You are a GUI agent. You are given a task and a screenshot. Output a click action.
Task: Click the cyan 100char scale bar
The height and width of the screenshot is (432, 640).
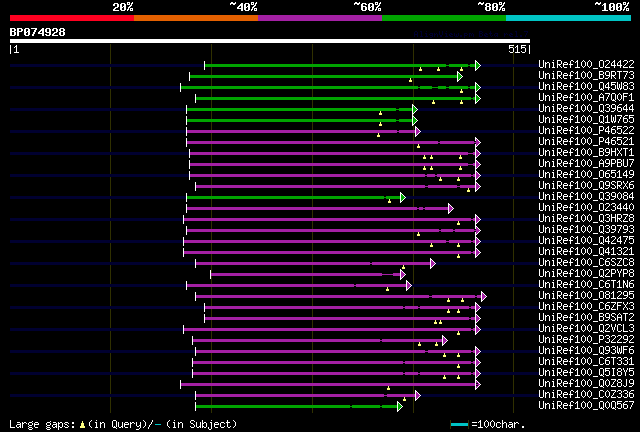click(459, 425)
